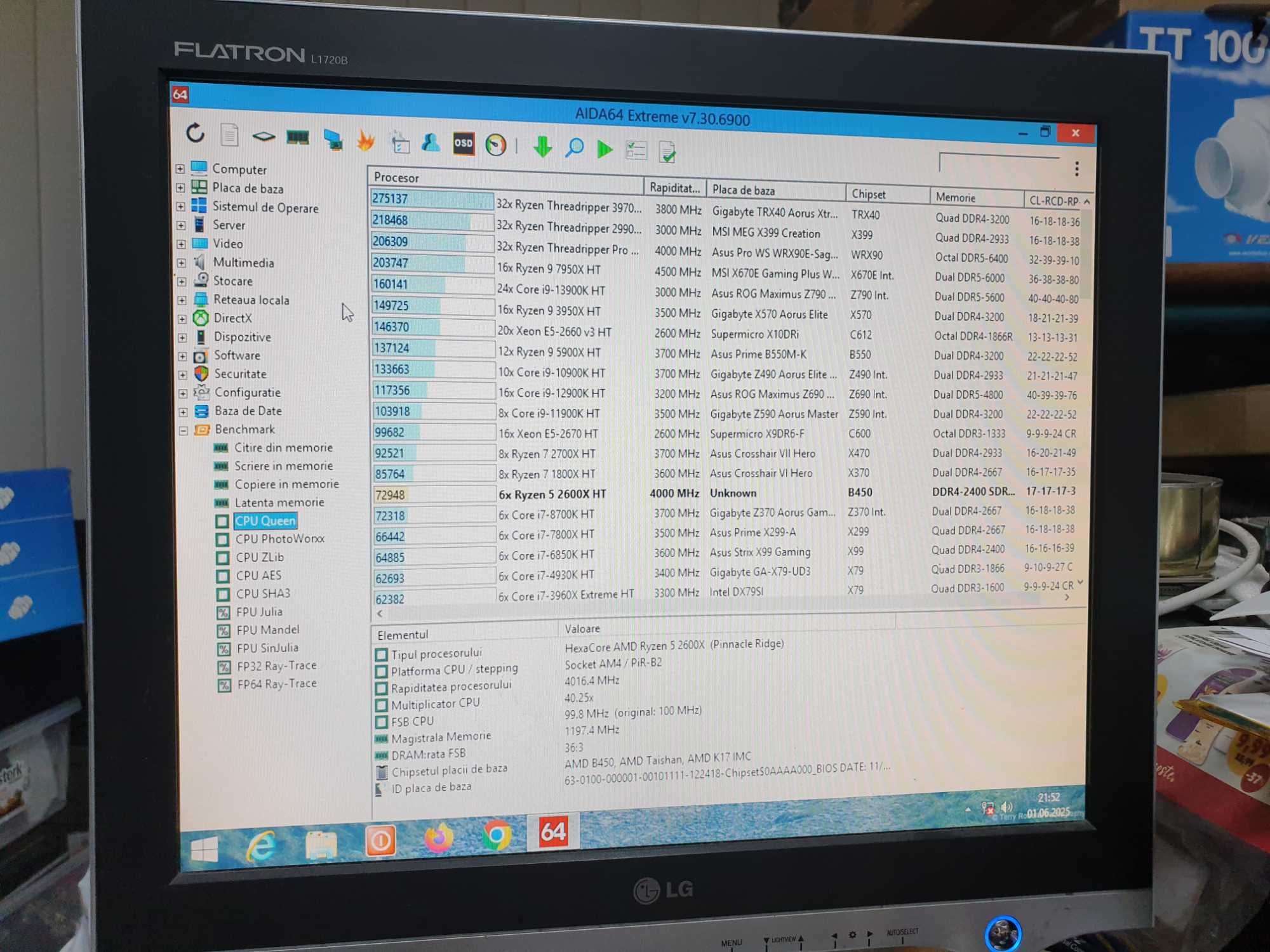Sort by the Procesor column header
This screenshot has width=1270, height=952.
click(505, 180)
